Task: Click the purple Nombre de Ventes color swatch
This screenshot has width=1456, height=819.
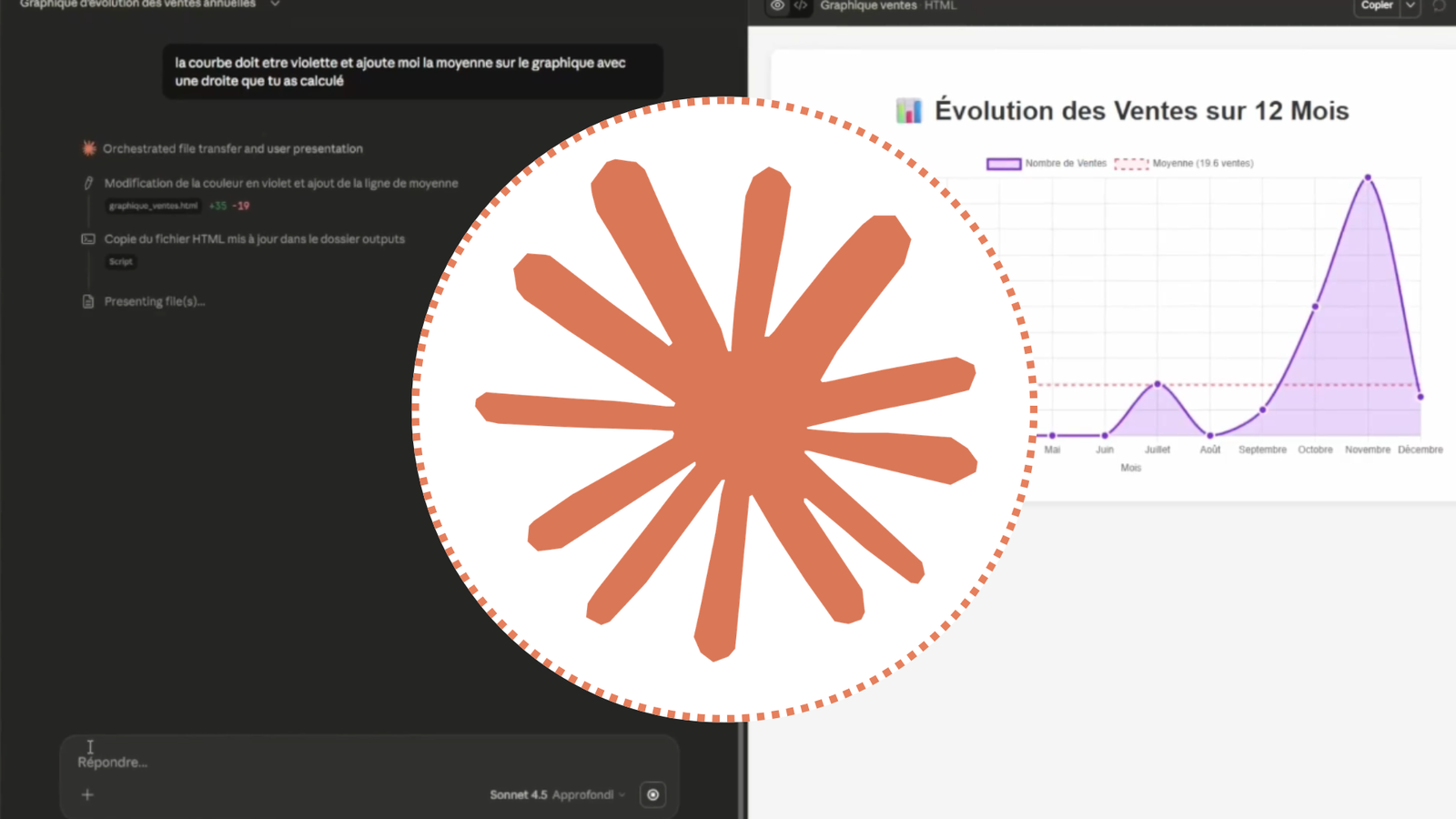Action: (1004, 163)
